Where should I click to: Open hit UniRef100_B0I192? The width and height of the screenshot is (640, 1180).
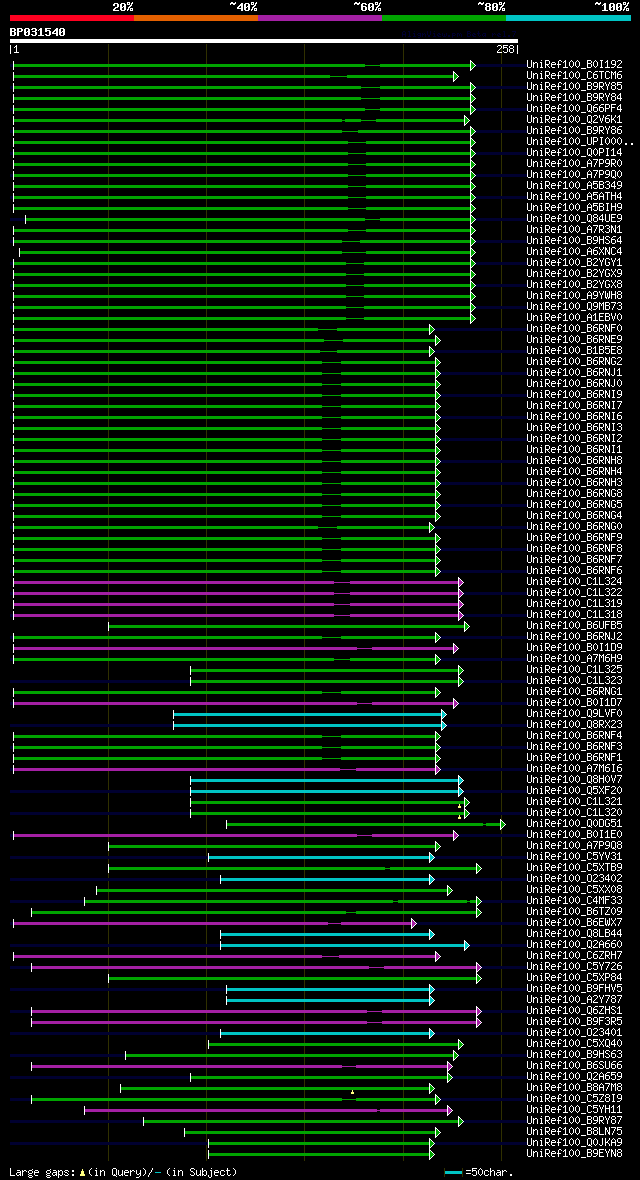[574, 65]
